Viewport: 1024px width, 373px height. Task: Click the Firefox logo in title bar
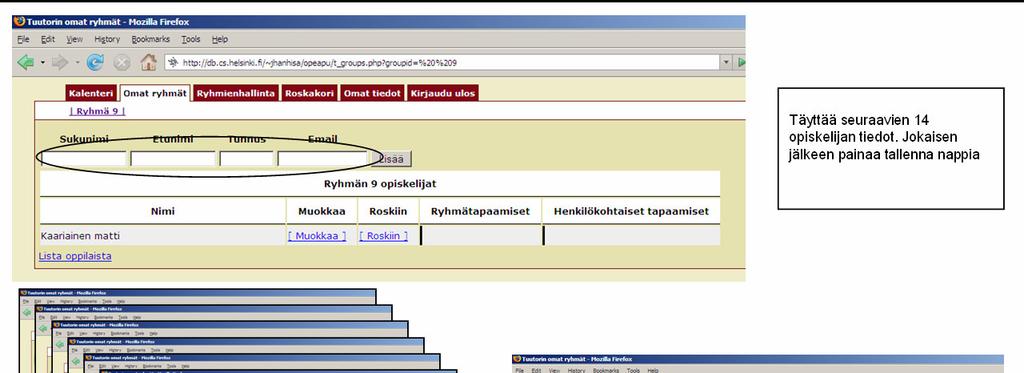pos(20,22)
